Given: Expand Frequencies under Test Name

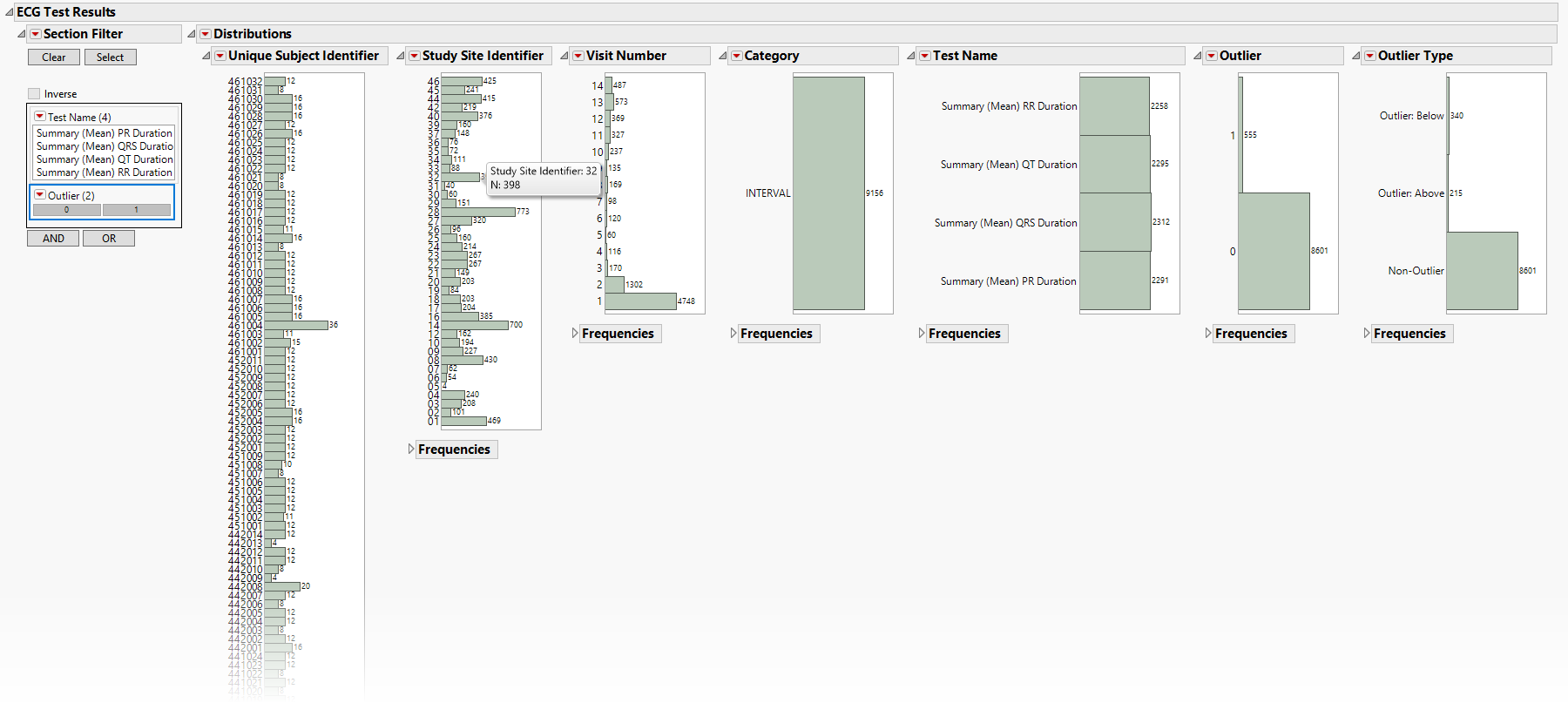Looking at the screenshot, I should coord(923,334).
